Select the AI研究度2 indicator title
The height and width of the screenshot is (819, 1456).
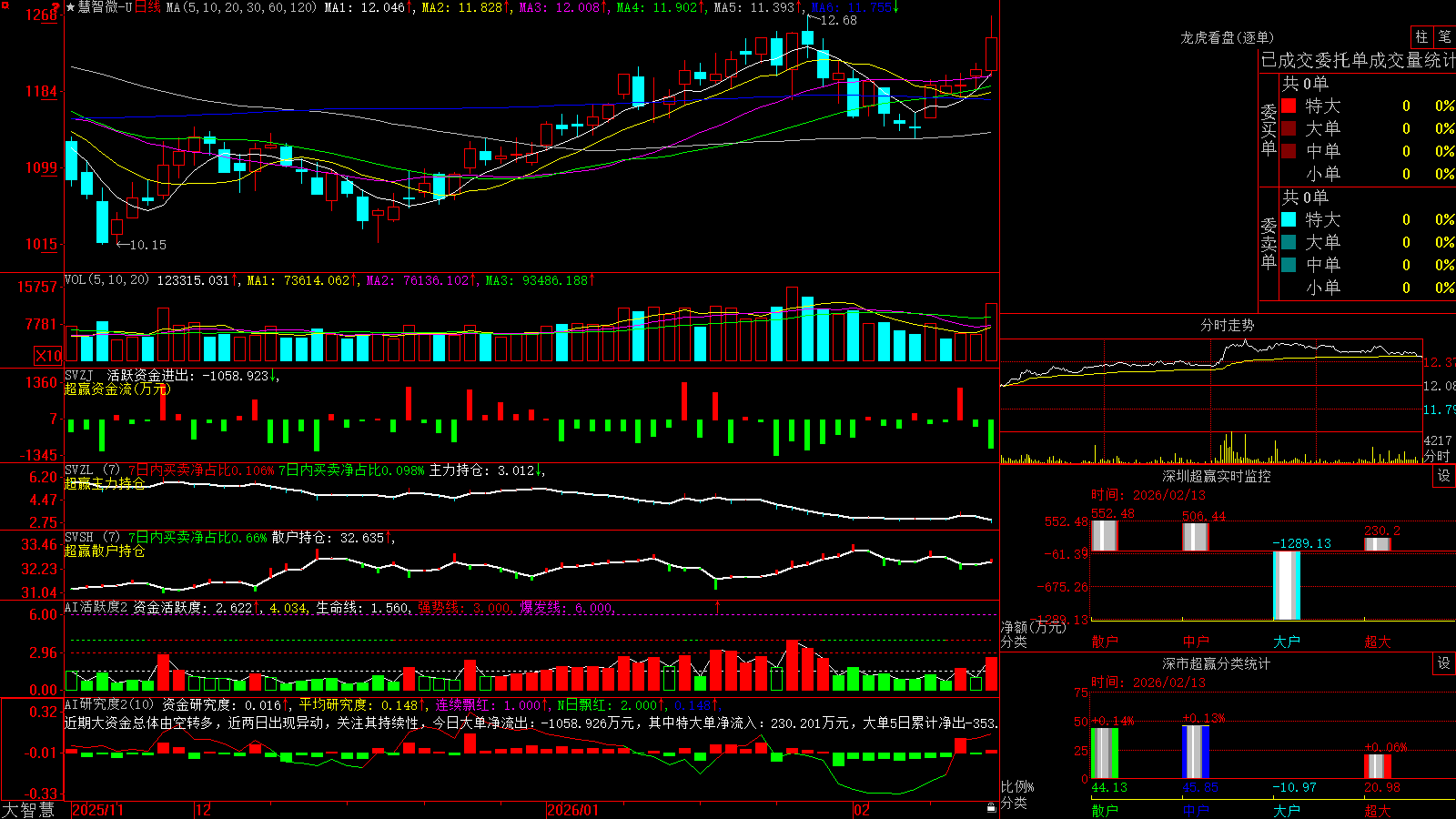coord(107,704)
